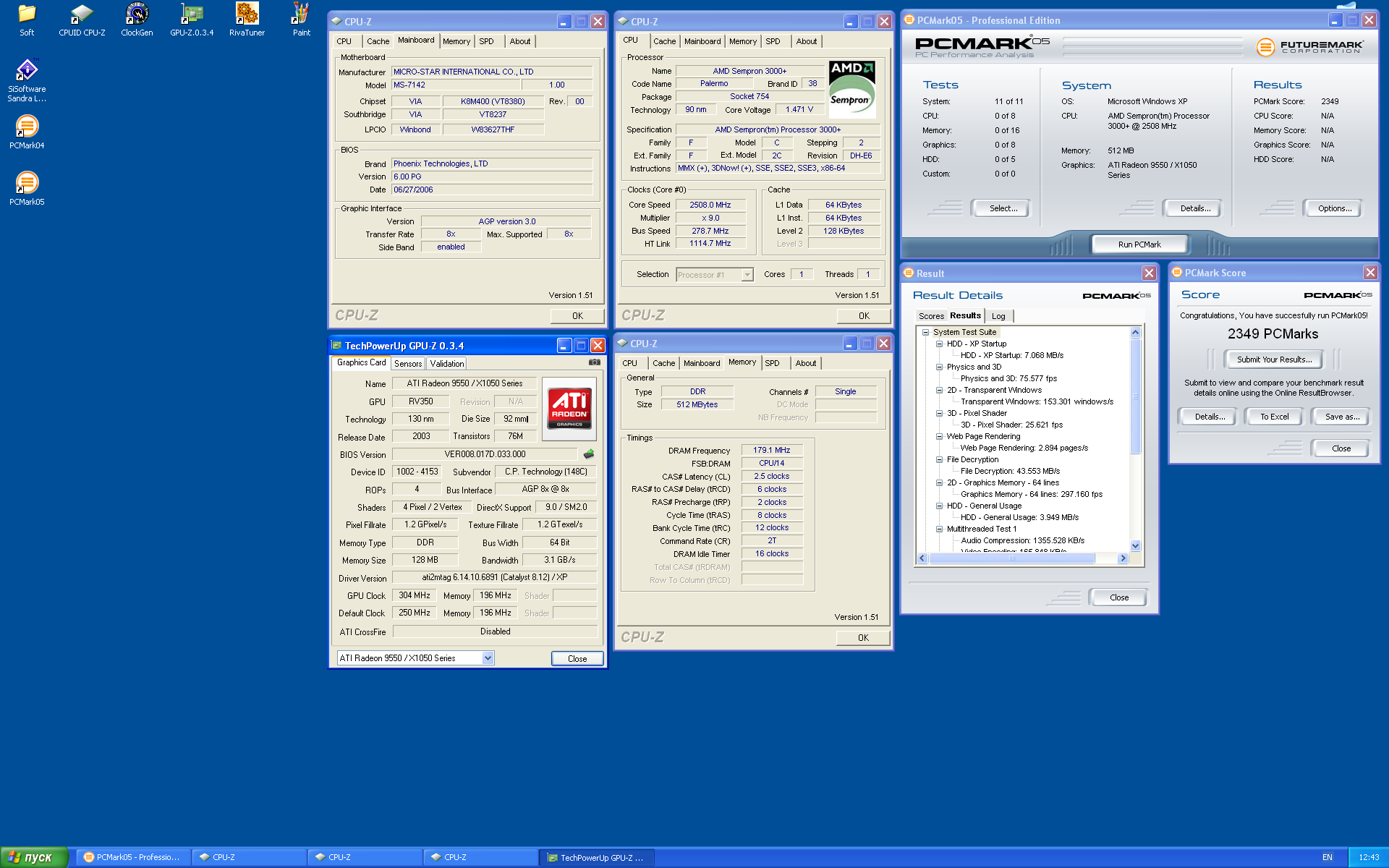Launch the ClockGen desktop shortcut
Screen dimensions: 1389x868
[137, 20]
